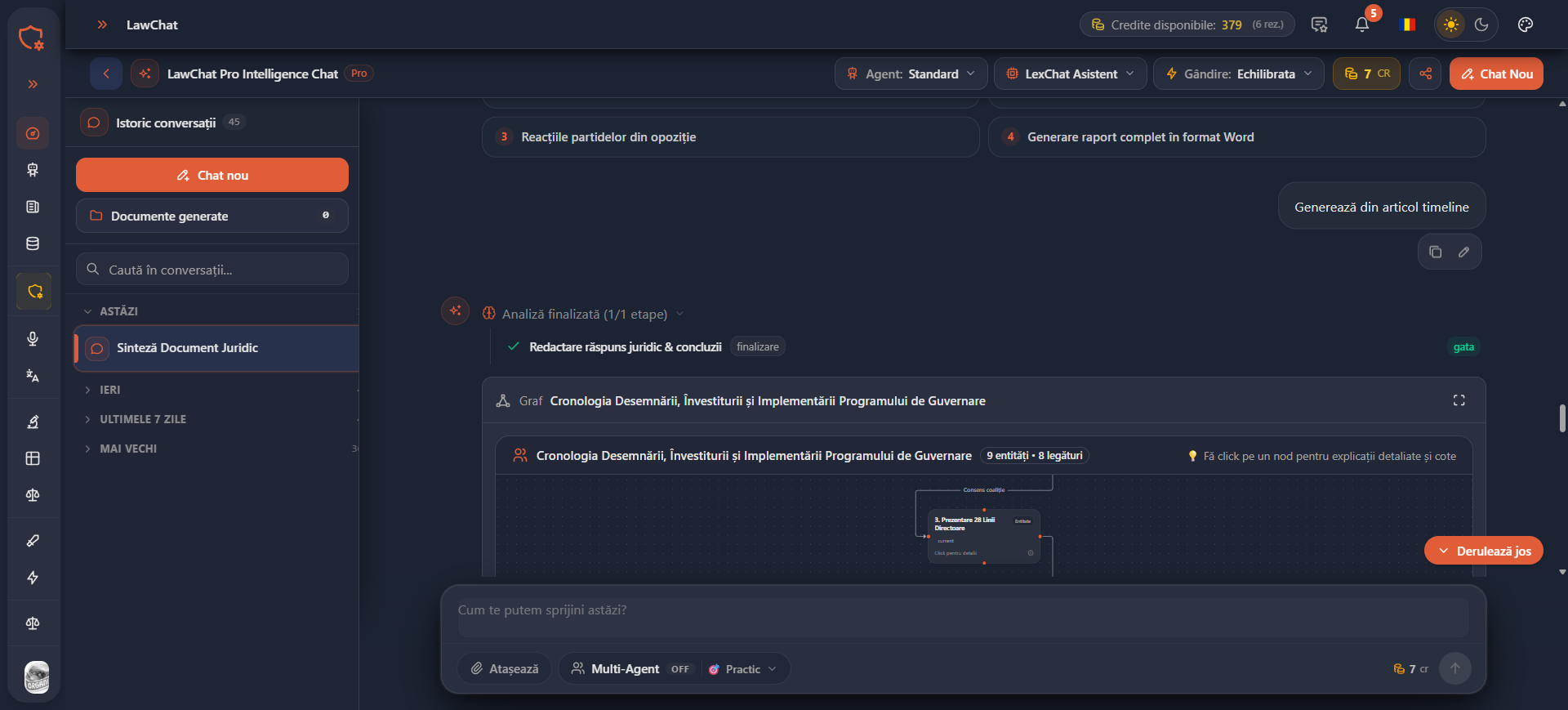Copy the 'Generează din articol timeline' message
Viewport: 1568px width, 710px height.
tap(1435, 252)
